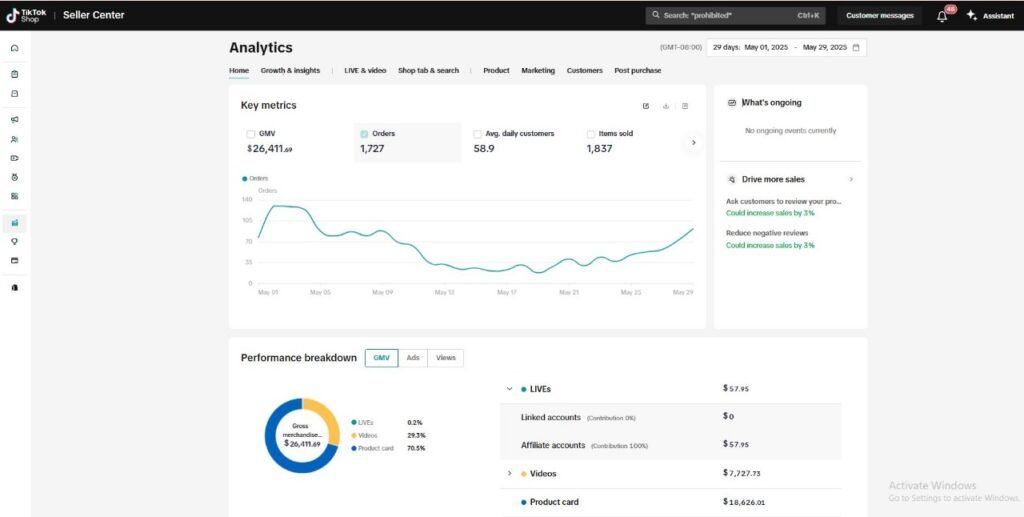The image size is (1024, 517).
Task: Click the calendar icon in date range
Action: (x=856, y=48)
